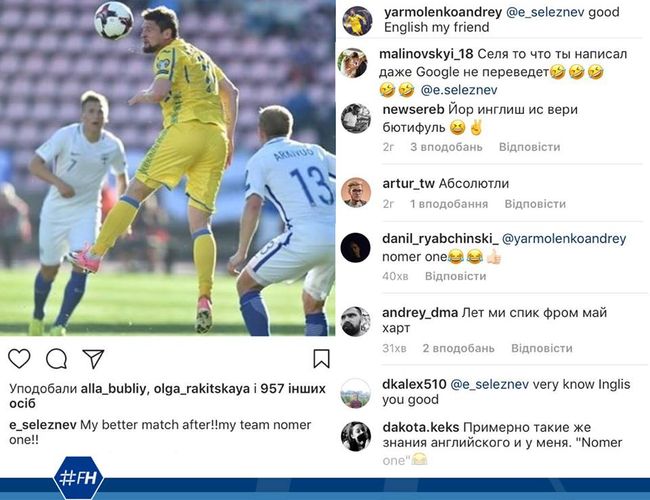Viewport: 650px width, 500px height.
Task: Reply to newsereb's comment via Відповісти
Action: point(529,147)
